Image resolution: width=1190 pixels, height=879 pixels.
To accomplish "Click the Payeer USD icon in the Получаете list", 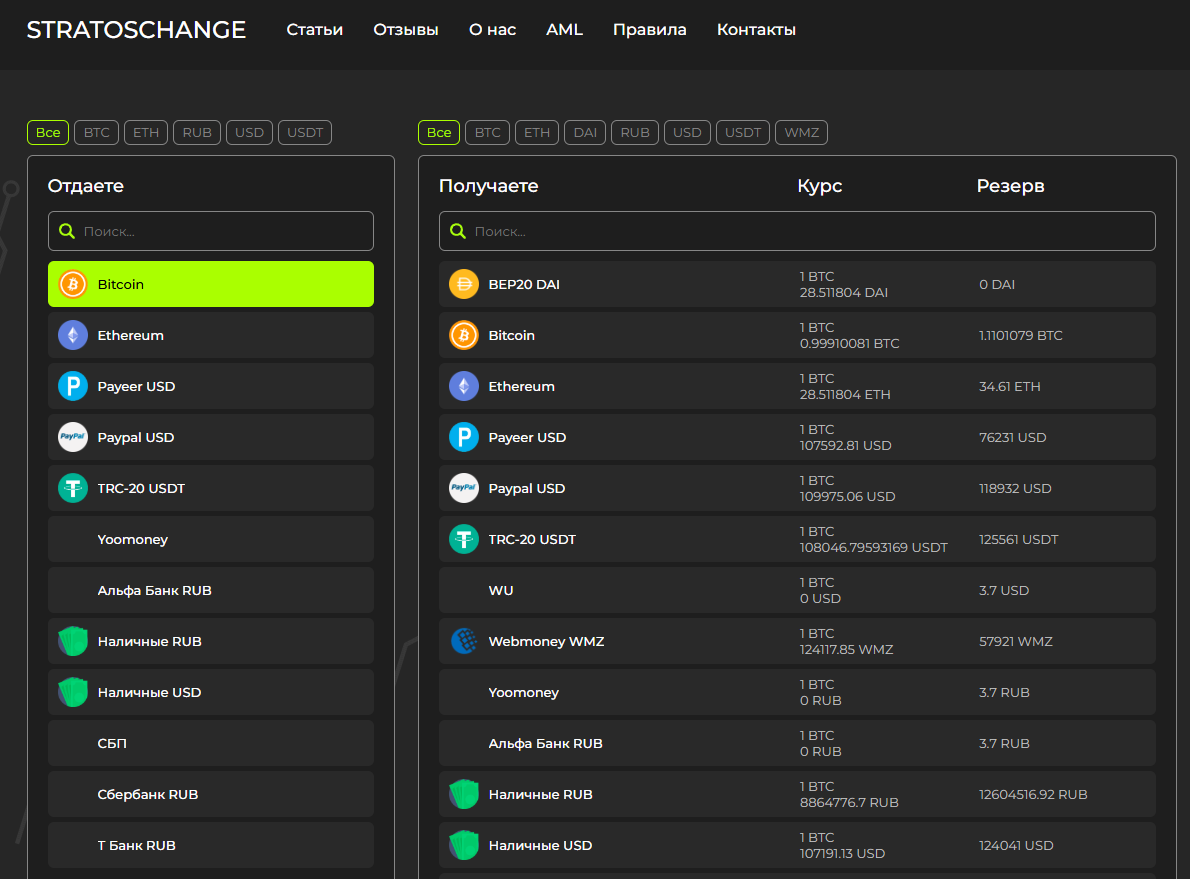I will click(x=464, y=437).
